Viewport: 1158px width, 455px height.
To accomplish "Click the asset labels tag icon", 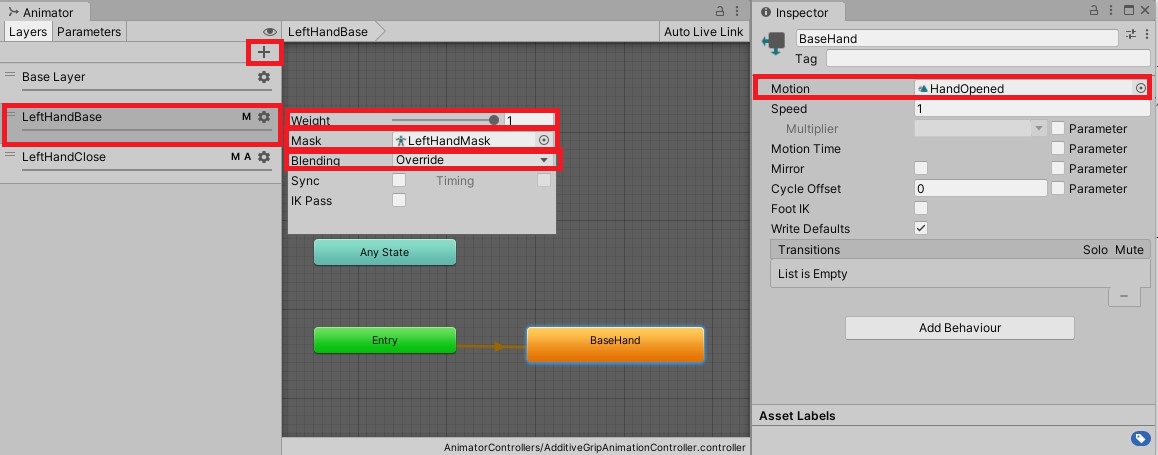I will pyautogui.click(x=1139, y=438).
